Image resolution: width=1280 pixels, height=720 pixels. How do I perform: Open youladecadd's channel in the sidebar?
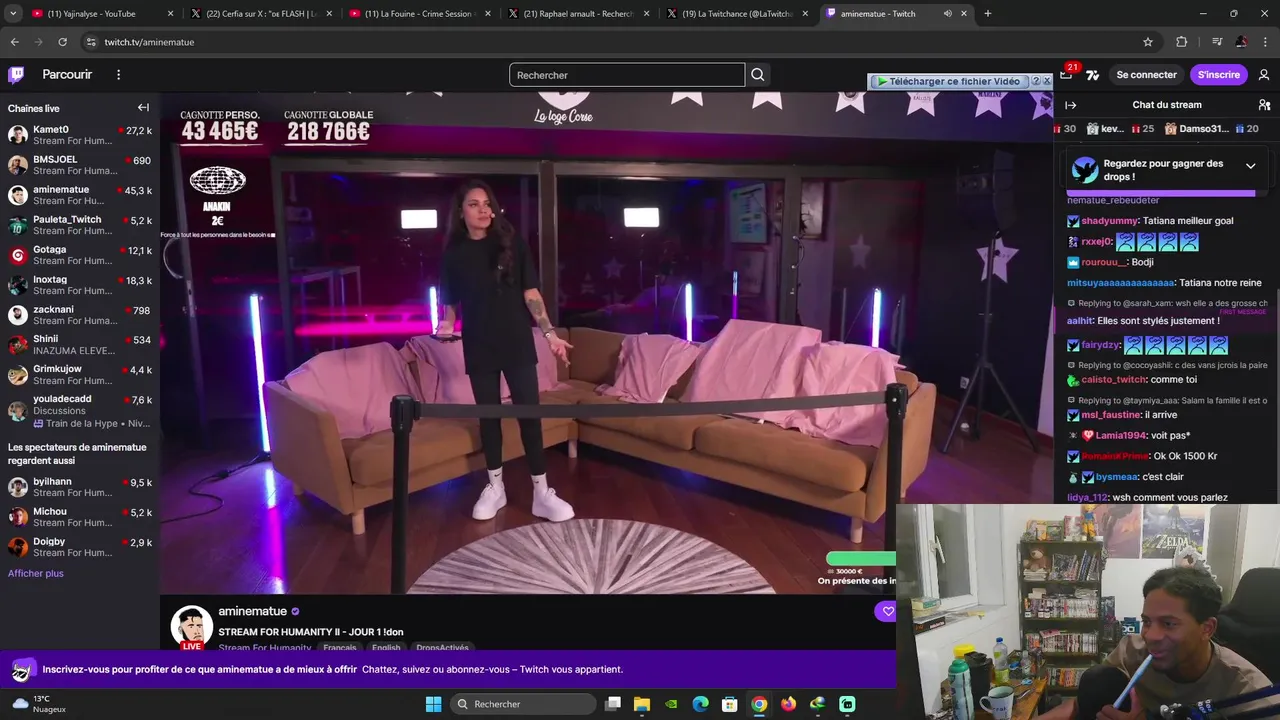coord(80,410)
